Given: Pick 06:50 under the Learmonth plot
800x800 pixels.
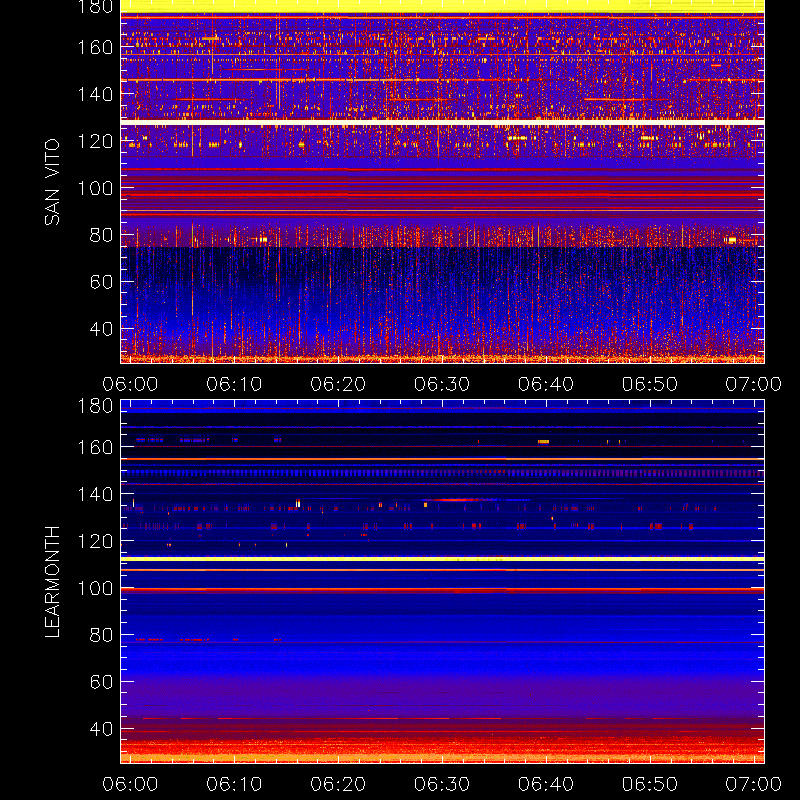Looking at the screenshot, I should [x=649, y=784].
